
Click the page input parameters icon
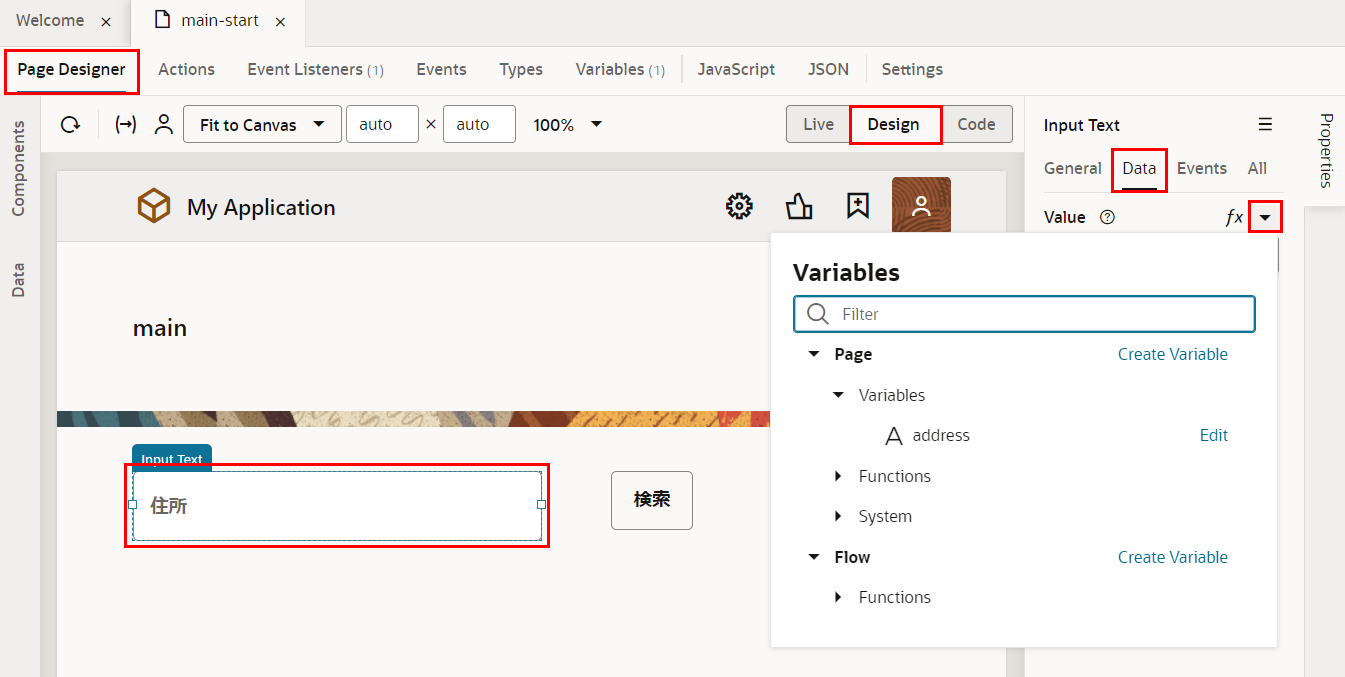point(126,125)
